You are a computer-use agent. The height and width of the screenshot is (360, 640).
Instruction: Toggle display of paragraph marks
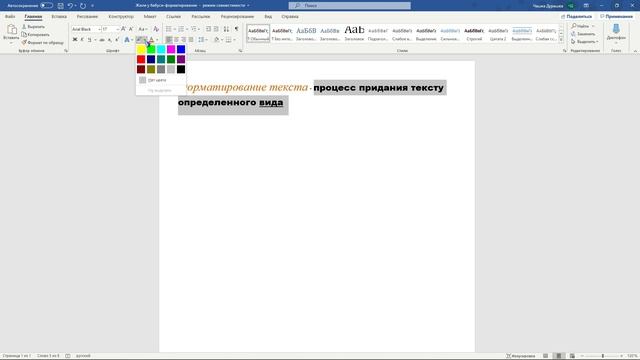coord(236,29)
